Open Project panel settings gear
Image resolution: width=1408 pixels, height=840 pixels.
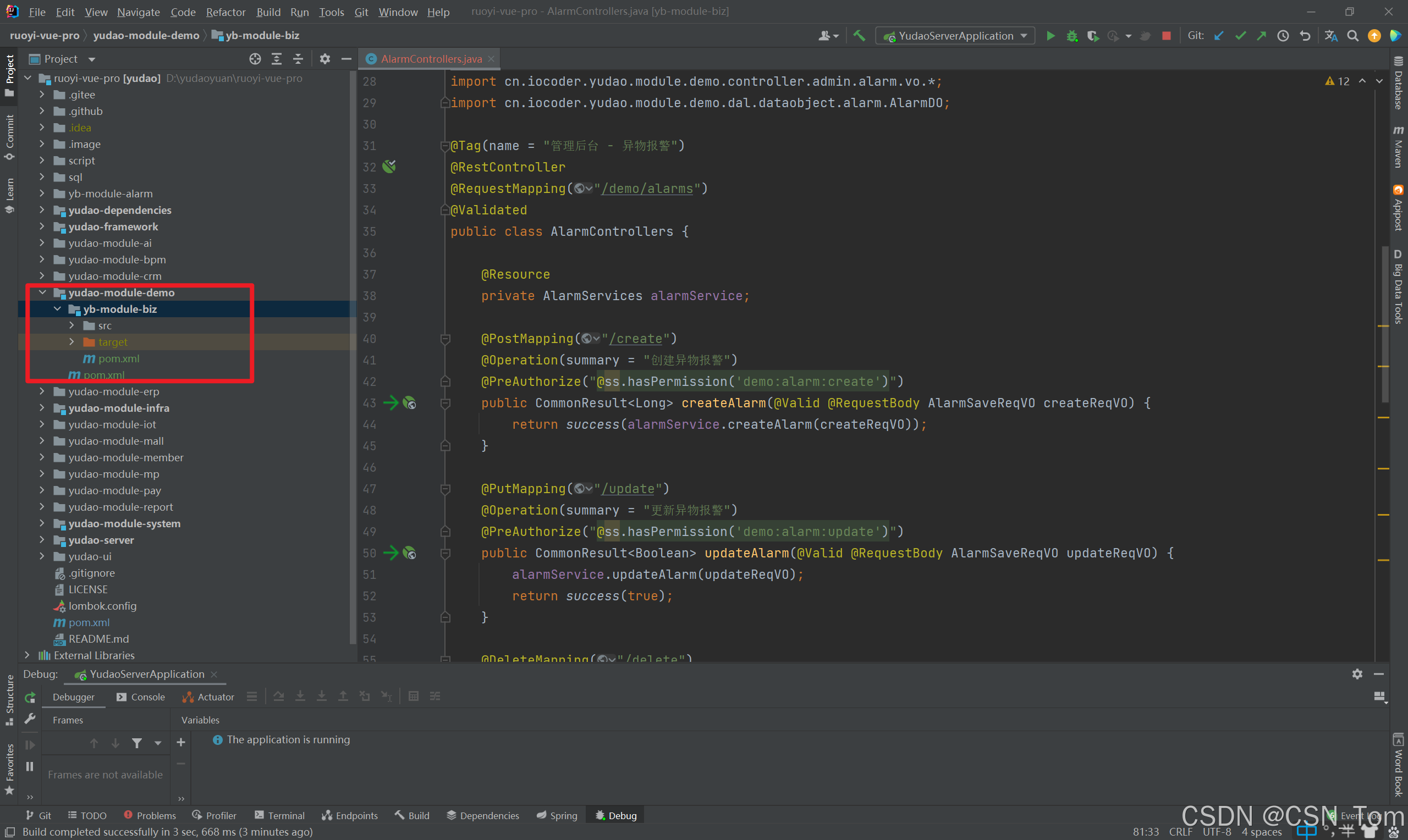[x=324, y=59]
